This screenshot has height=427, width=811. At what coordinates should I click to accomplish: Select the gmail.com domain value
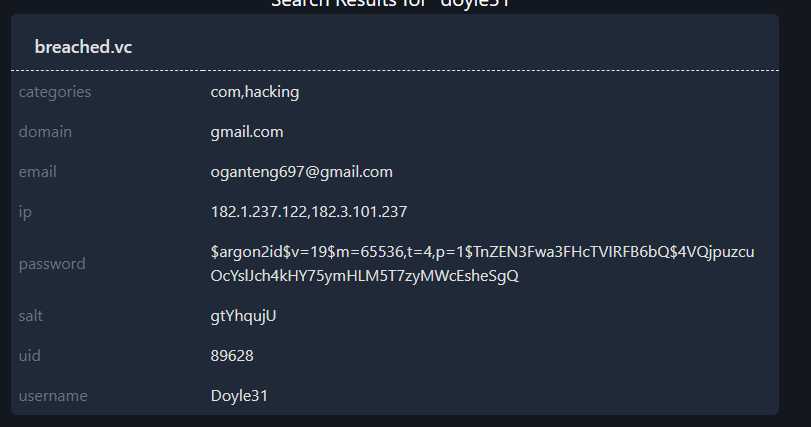247,132
